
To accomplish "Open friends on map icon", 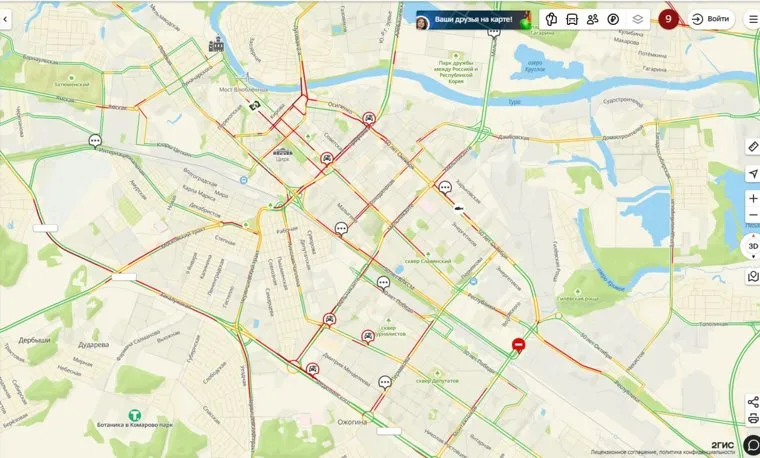I will pyautogui.click(x=592, y=19).
